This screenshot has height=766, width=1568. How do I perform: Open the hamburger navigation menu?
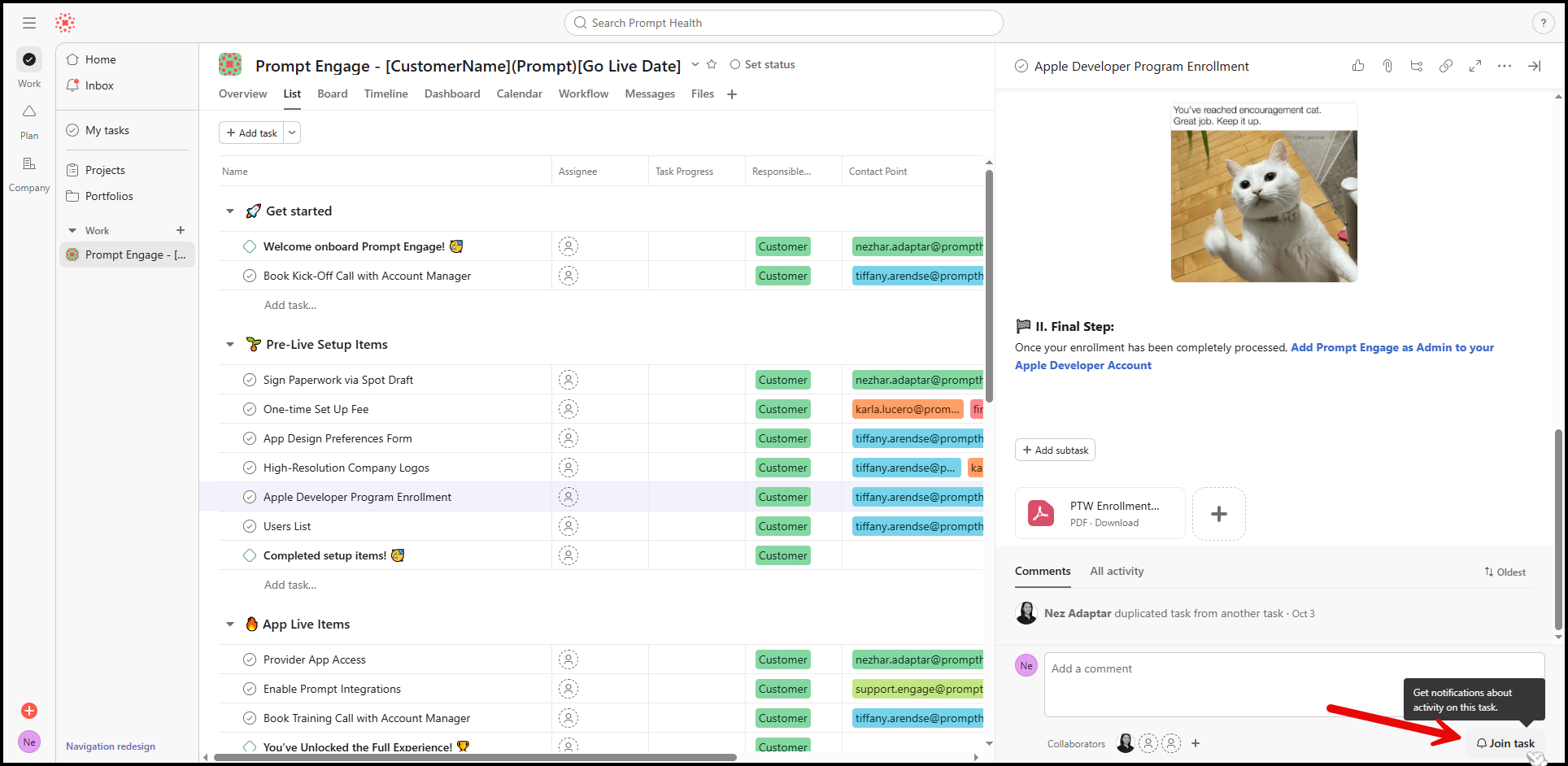[x=29, y=23]
